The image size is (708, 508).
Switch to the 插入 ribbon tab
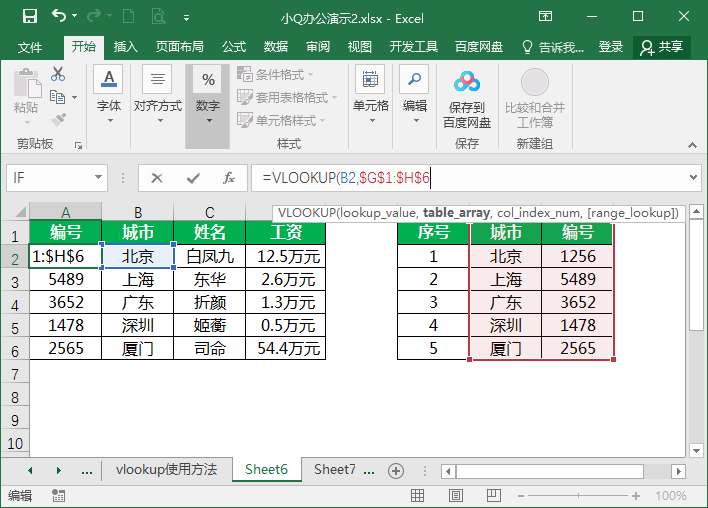click(x=126, y=47)
